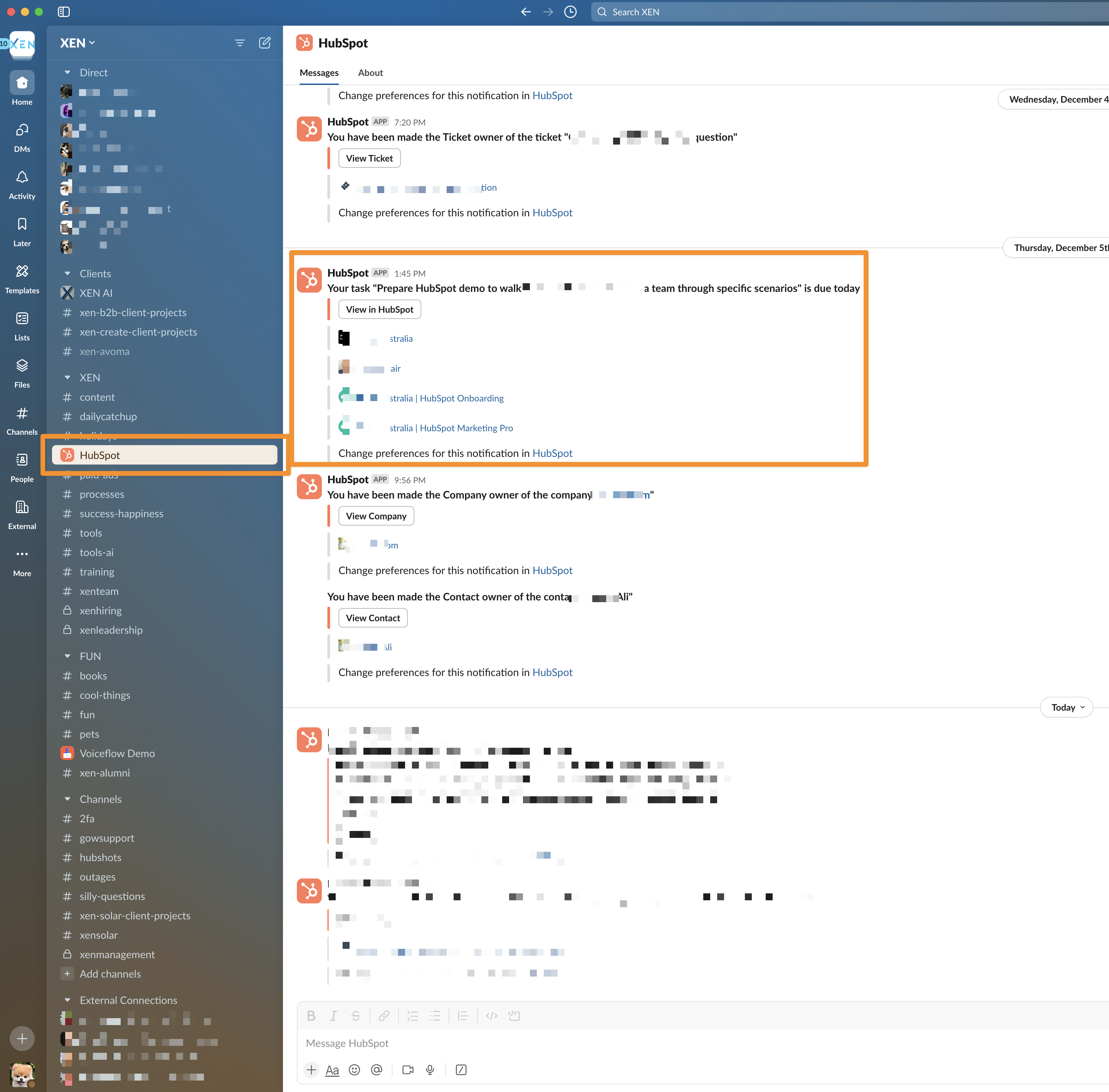Toggle italic formatting in composer
The image size is (1109, 1092).
point(333,1016)
